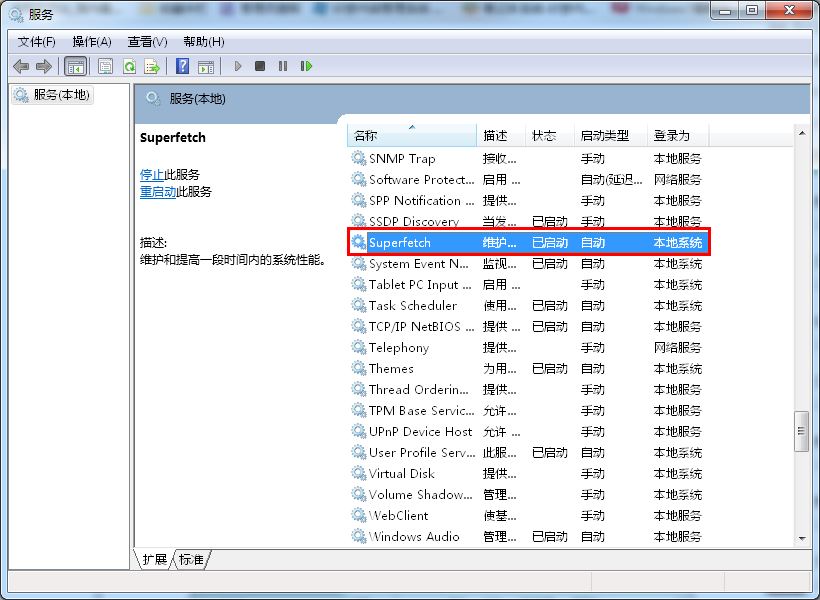Select the Tablet PC Input gear icon
Screen dimensions: 820x600
pos(358,284)
